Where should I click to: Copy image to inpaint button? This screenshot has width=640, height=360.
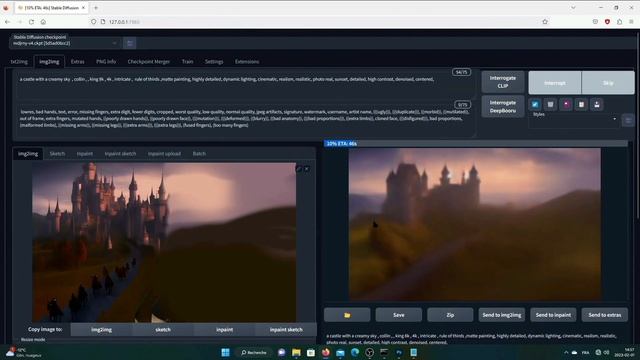[x=224, y=329]
